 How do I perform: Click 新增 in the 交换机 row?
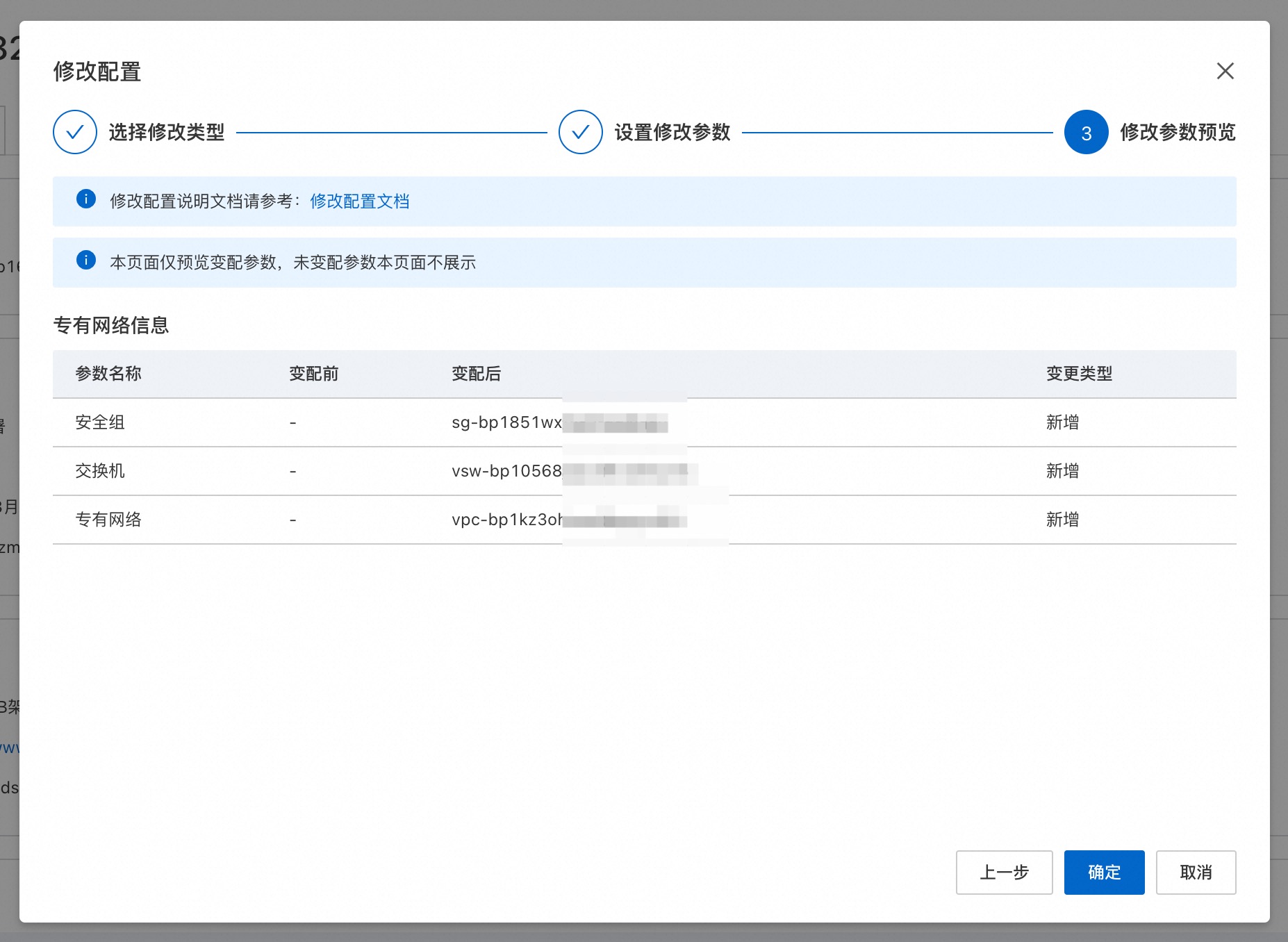(1063, 471)
